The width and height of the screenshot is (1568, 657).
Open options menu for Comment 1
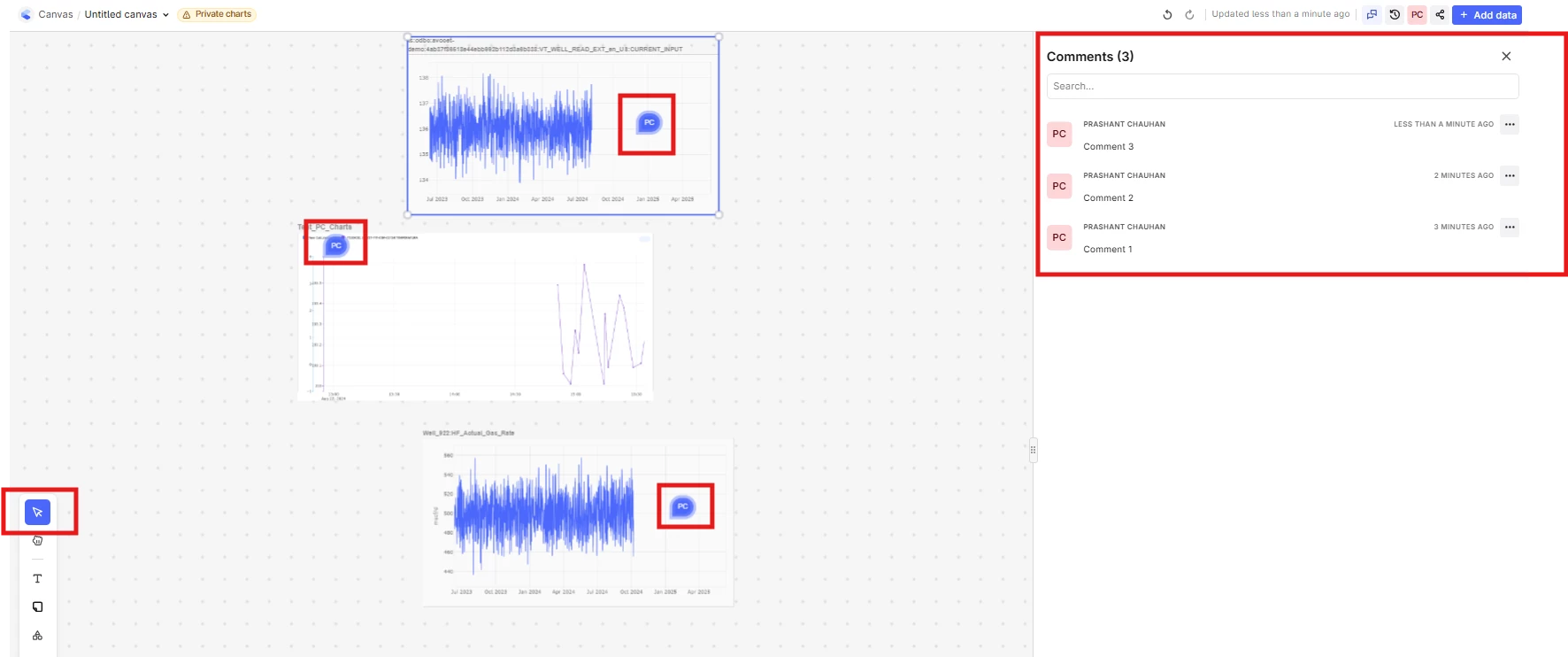click(x=1510, y=227)
